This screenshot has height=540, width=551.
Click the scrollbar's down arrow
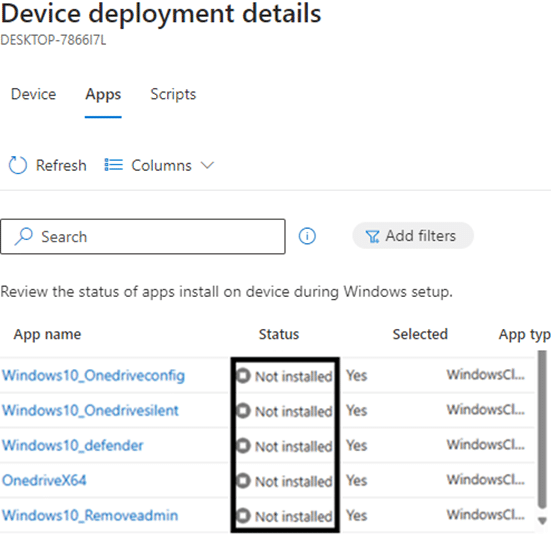pyautogui.click(x=543, y=520)
